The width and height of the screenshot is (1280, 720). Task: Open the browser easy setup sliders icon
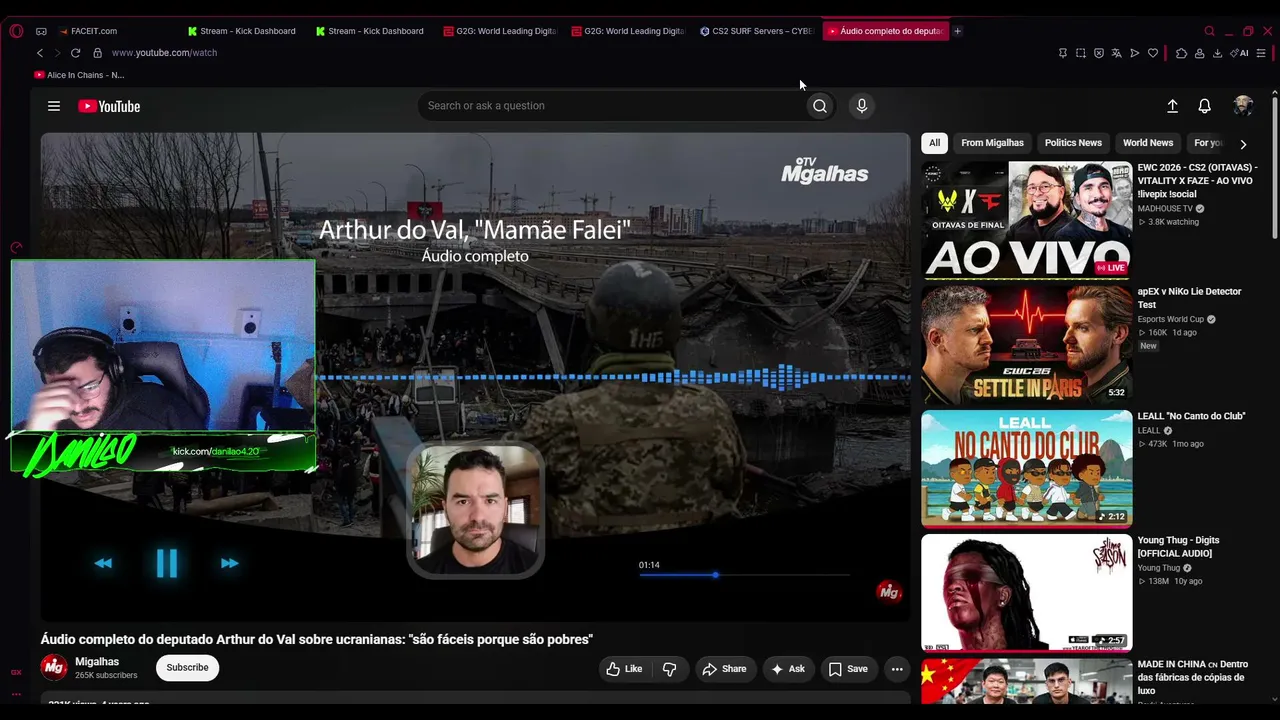pos(1261,53)
